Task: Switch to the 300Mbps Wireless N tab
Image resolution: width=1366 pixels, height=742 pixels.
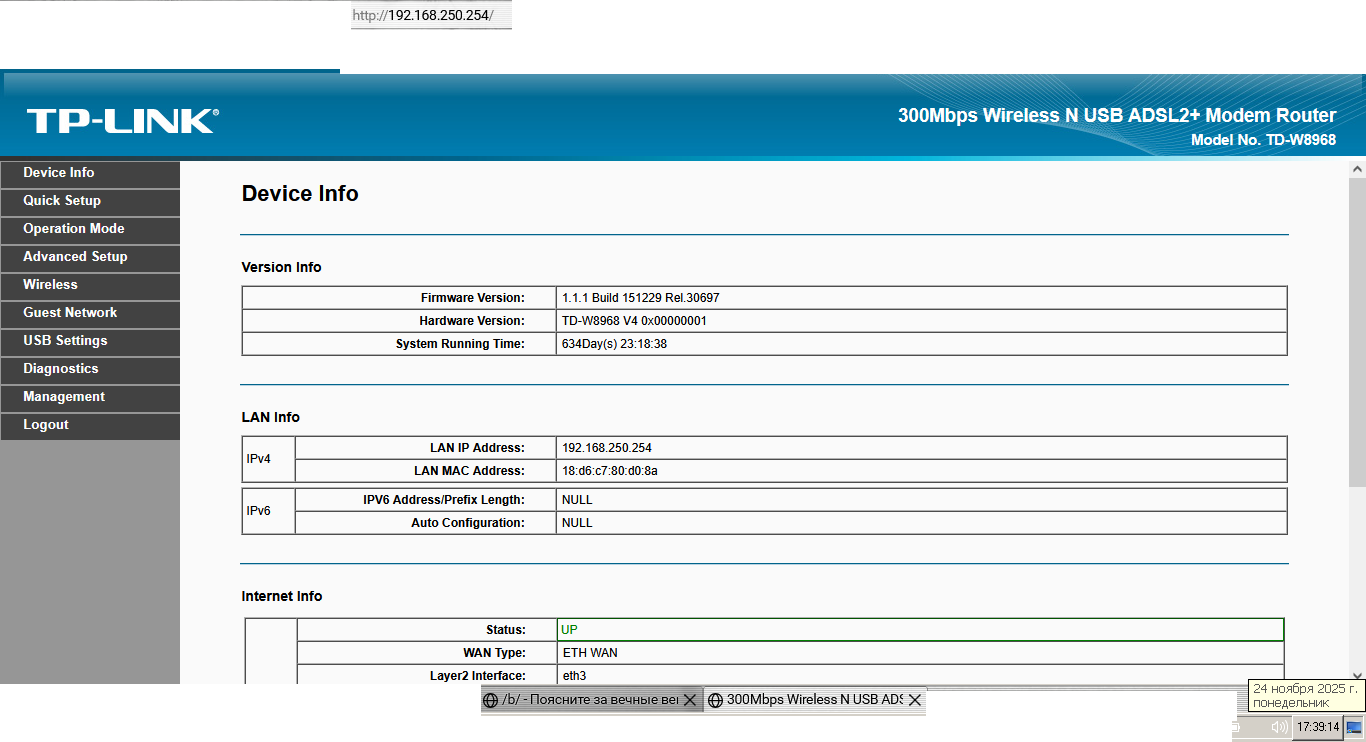Action: [x=814, y=700]
